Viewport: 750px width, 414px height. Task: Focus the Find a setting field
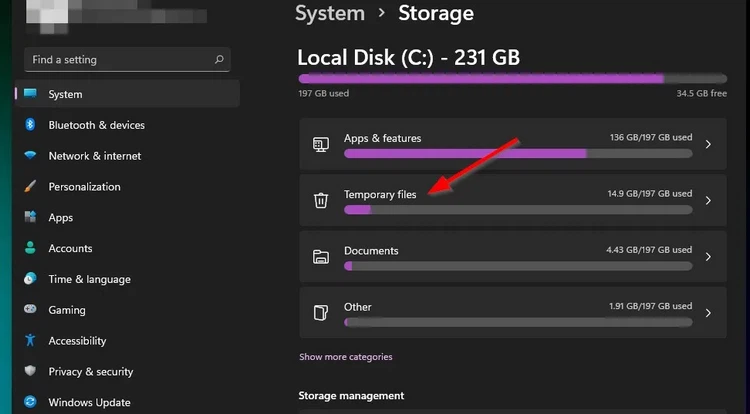(115, 60)
